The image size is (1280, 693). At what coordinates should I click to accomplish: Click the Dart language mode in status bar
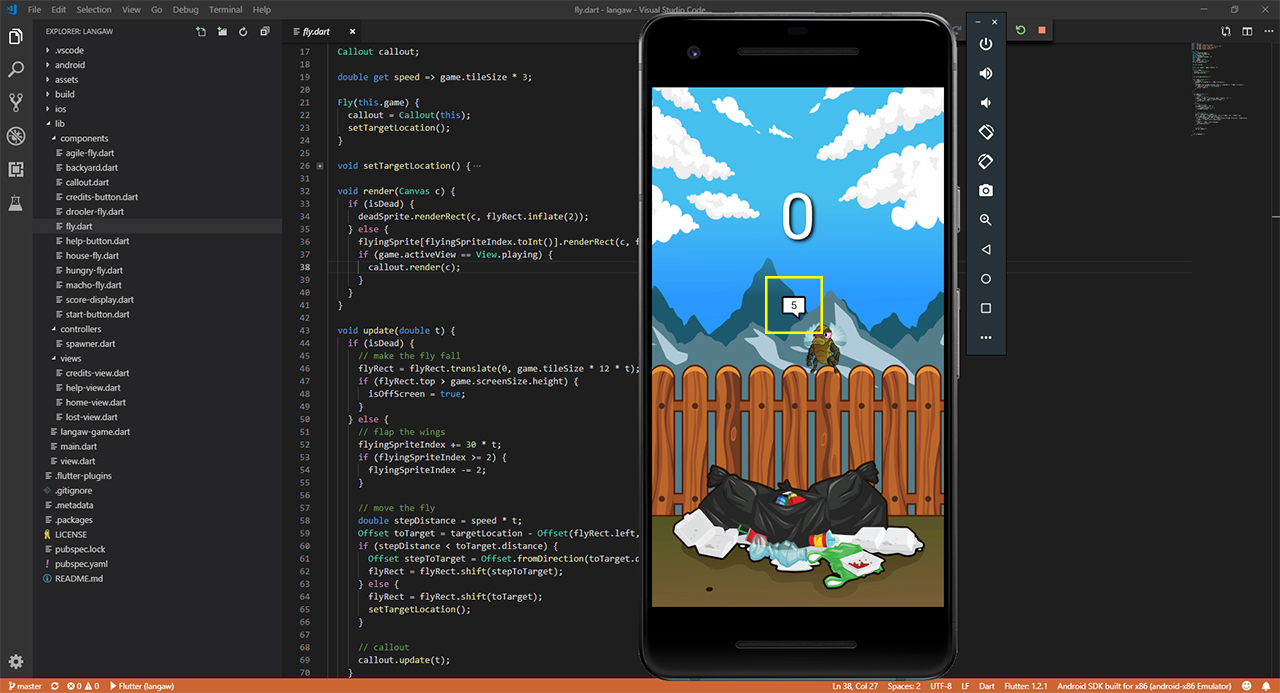click(x=986, y=686)
